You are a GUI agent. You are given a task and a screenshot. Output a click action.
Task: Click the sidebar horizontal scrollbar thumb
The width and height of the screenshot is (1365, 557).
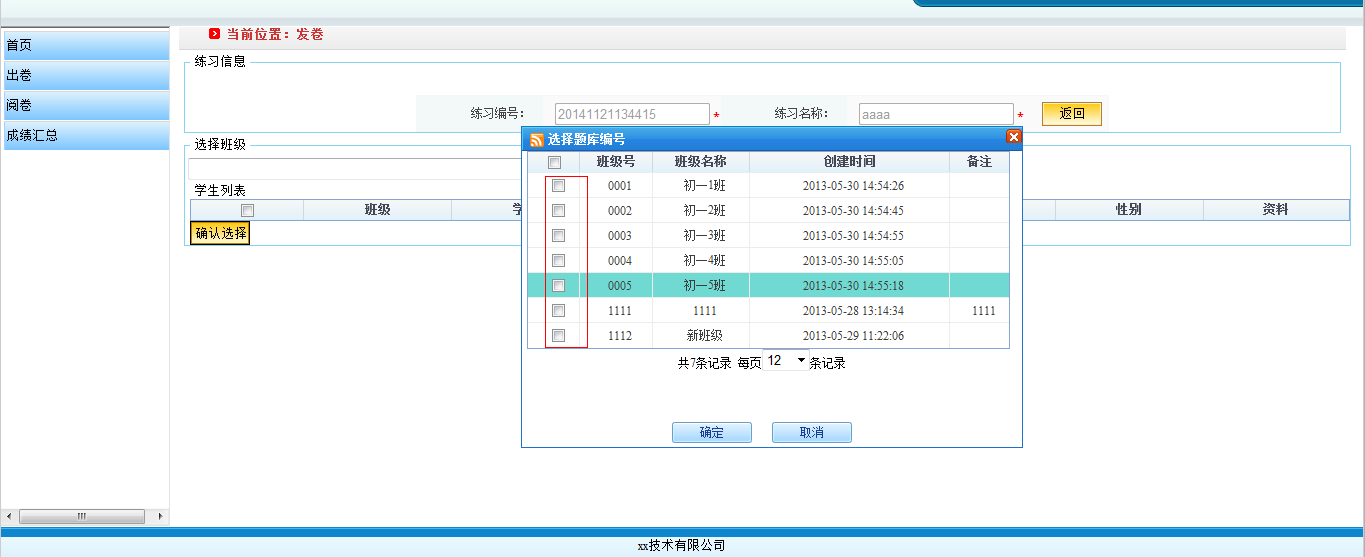(x=82, y=516)
